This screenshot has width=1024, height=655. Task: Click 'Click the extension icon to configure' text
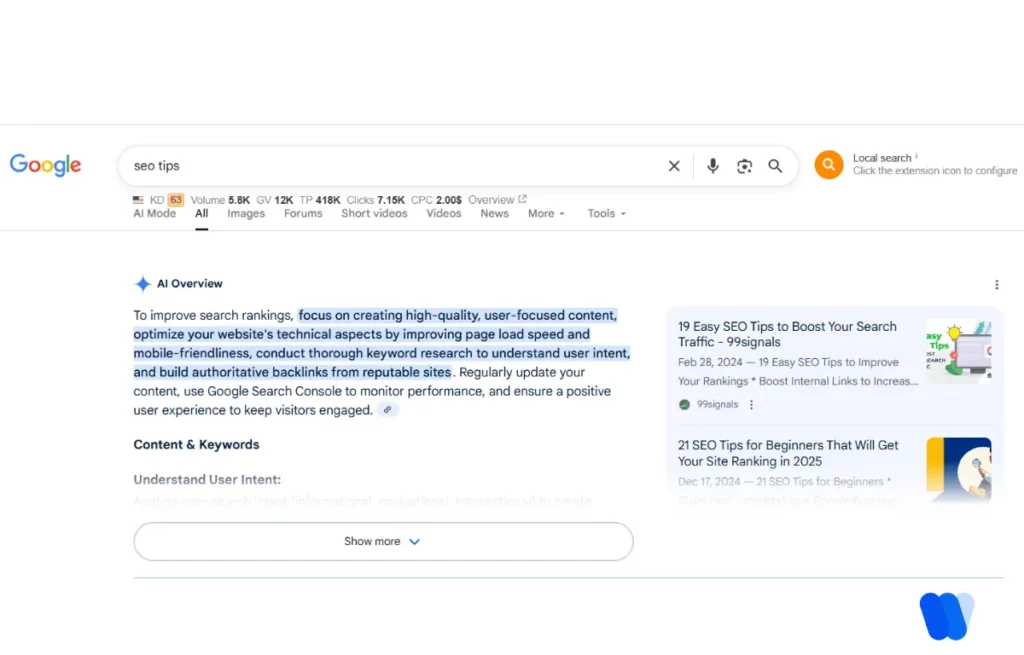(935, 170)
